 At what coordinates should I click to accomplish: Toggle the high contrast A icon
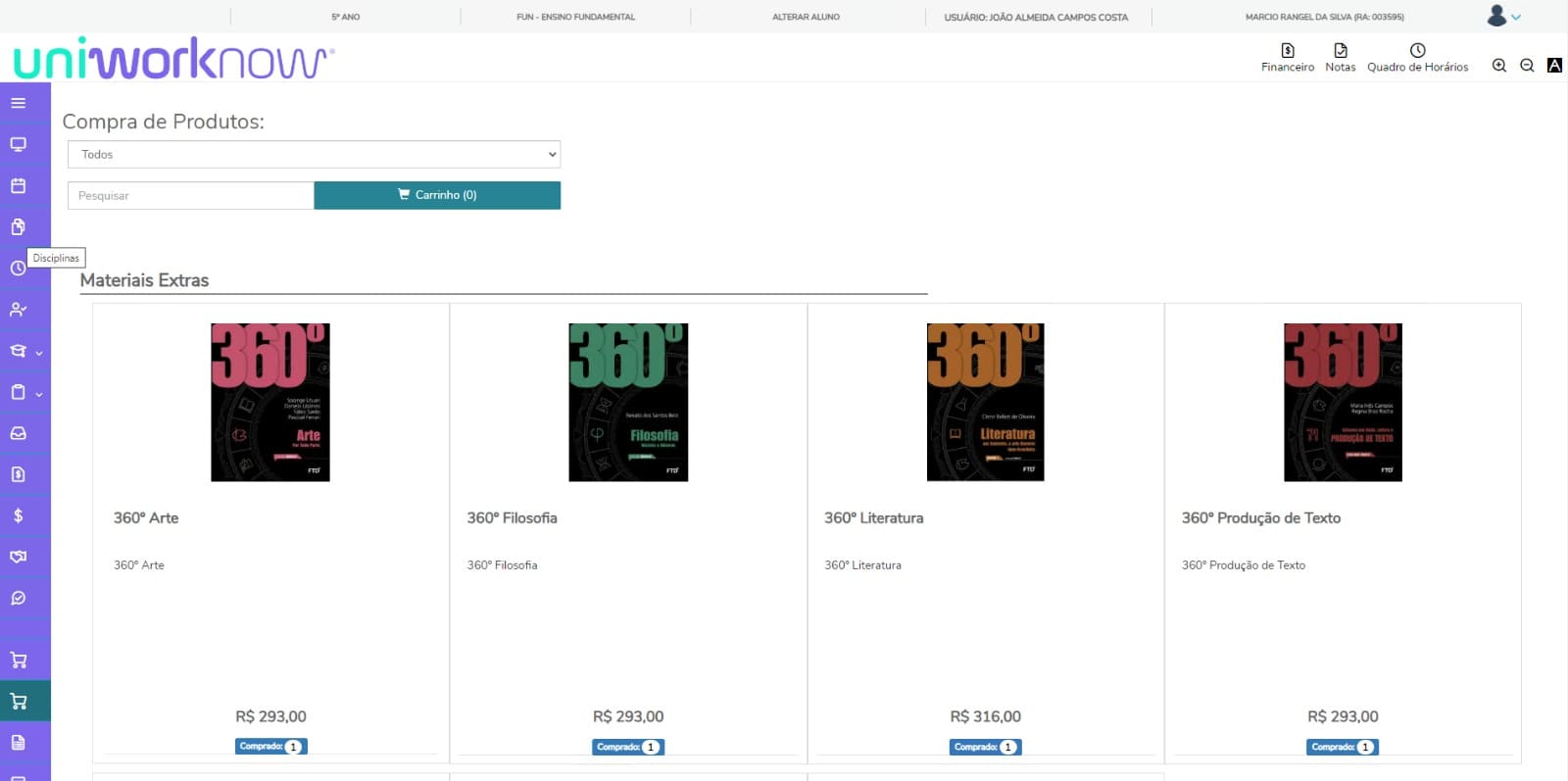pos(1554,66)
